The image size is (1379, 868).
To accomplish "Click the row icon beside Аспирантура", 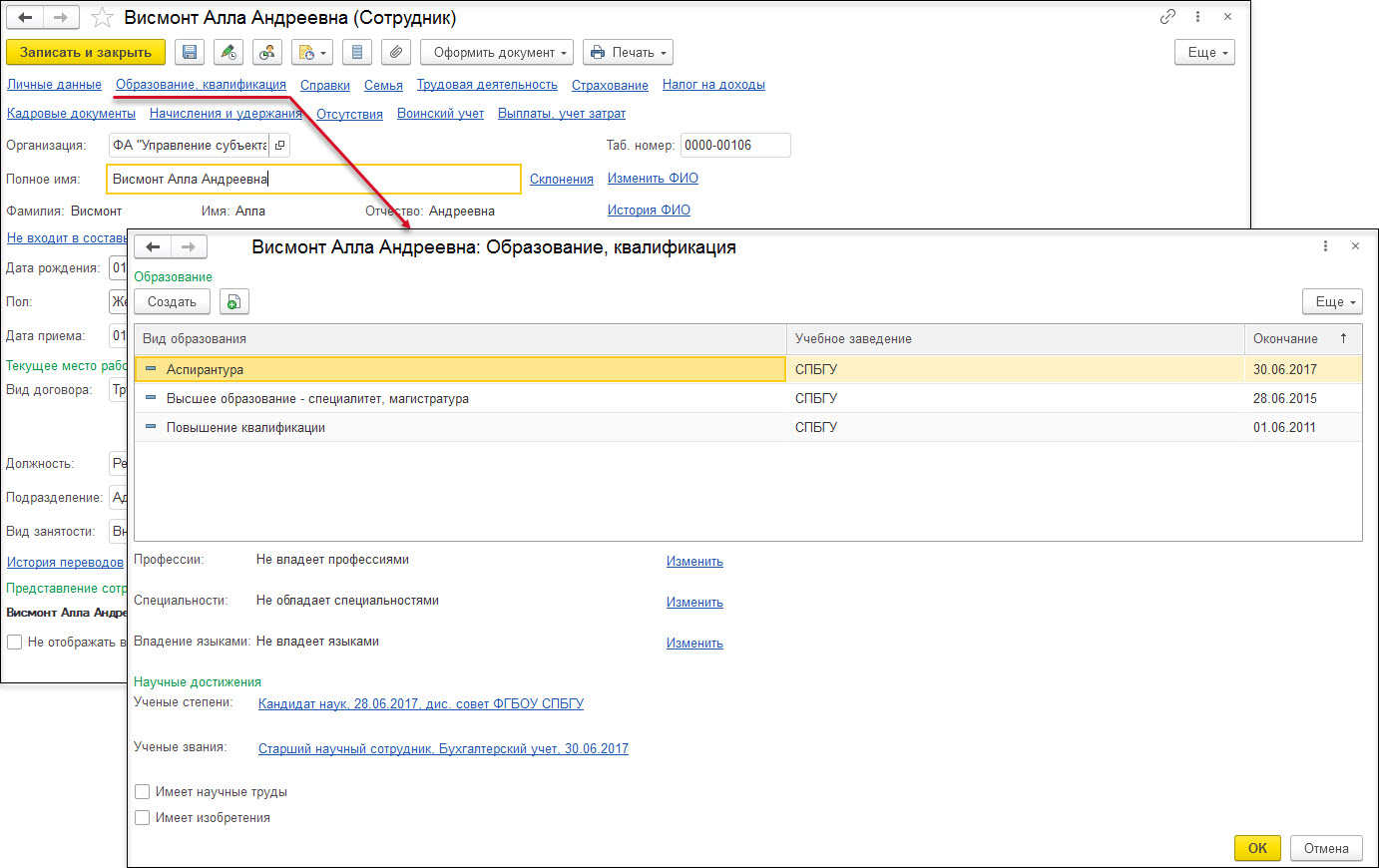I will pos(151,368).
